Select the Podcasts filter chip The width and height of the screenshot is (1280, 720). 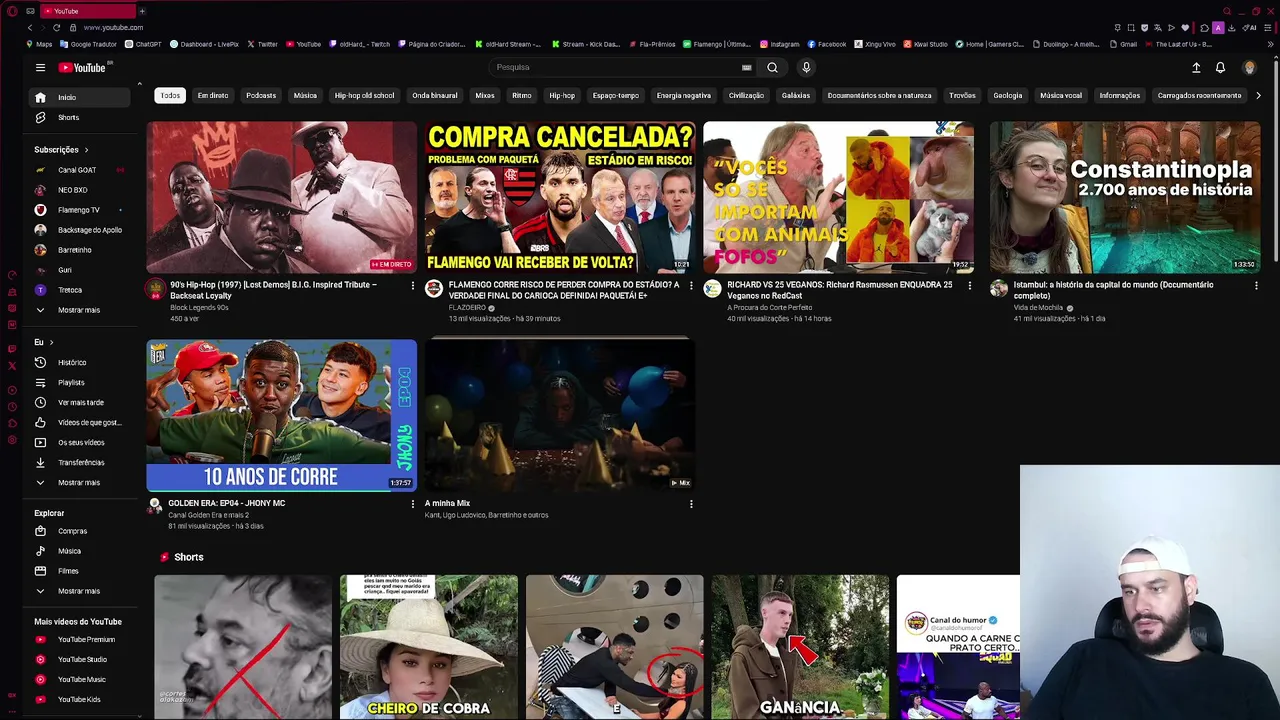pyautogui.click(x=261, y=95)
